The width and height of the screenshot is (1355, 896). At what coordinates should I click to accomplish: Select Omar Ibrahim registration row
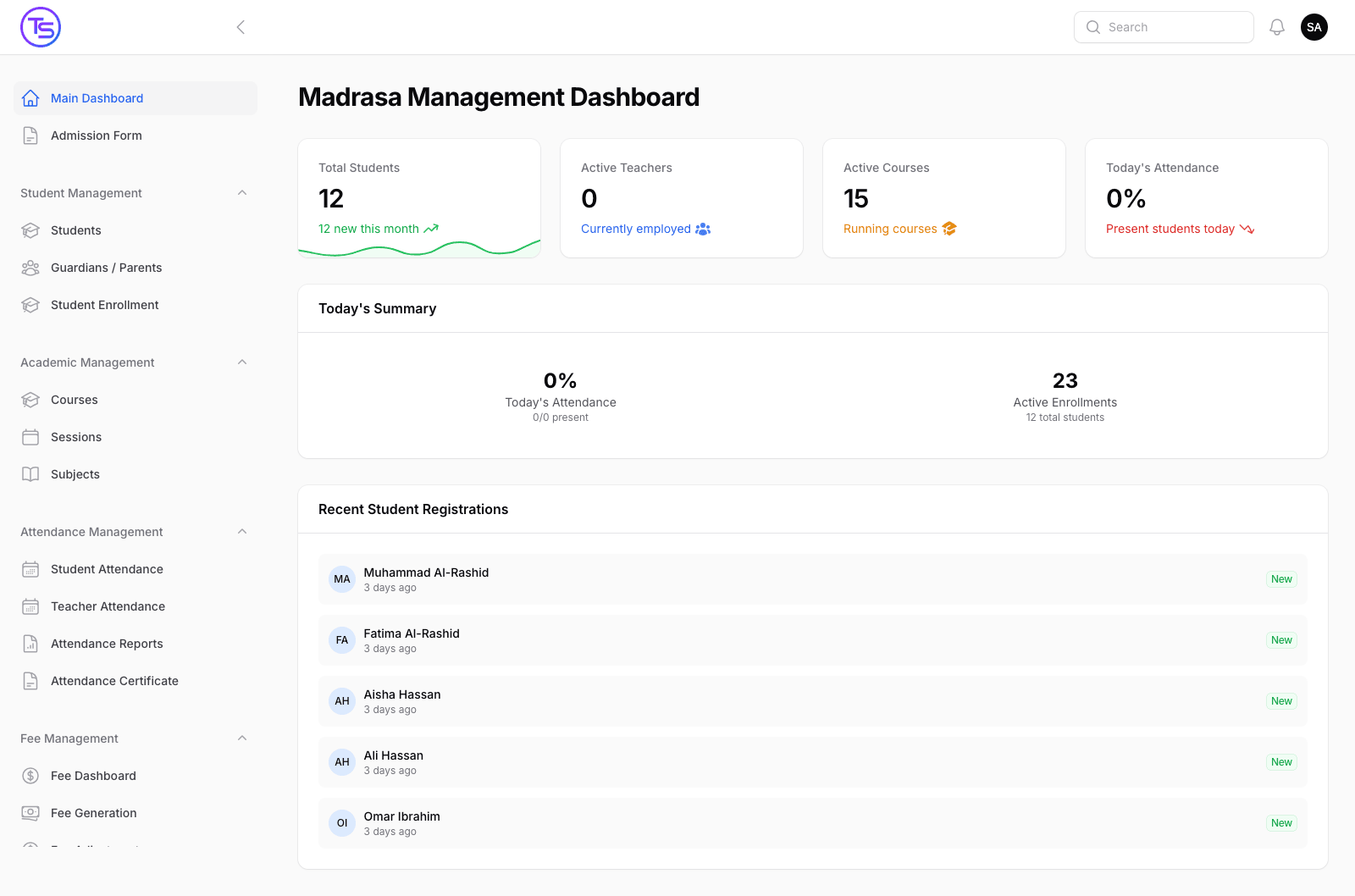pyautogui.click(x=813, y=823)
